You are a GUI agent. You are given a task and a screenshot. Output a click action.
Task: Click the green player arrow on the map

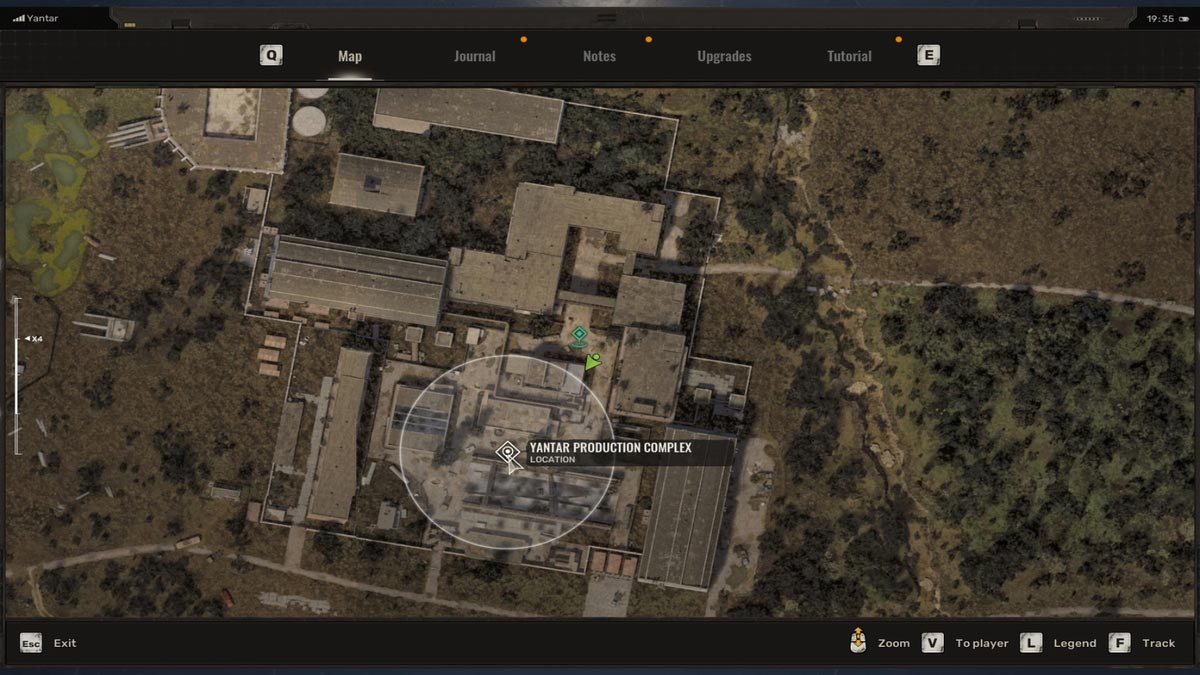(594, 359)
